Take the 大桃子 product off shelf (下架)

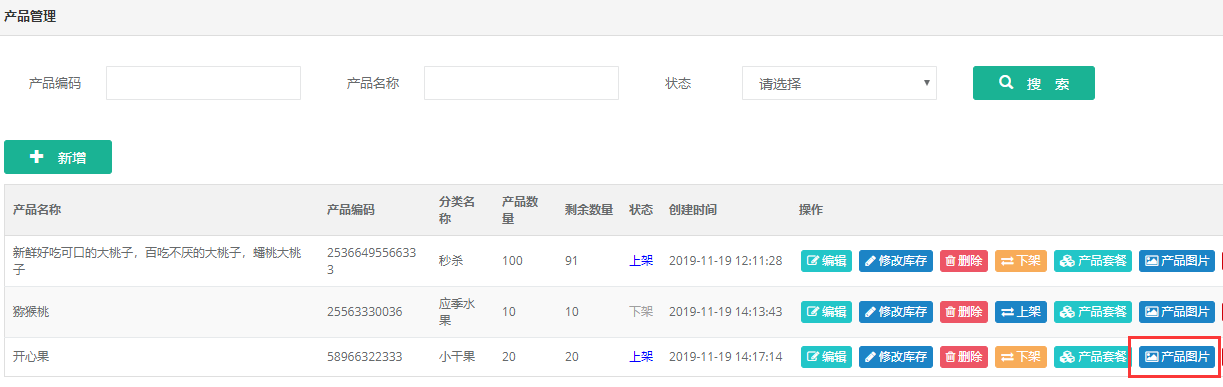1020,261
